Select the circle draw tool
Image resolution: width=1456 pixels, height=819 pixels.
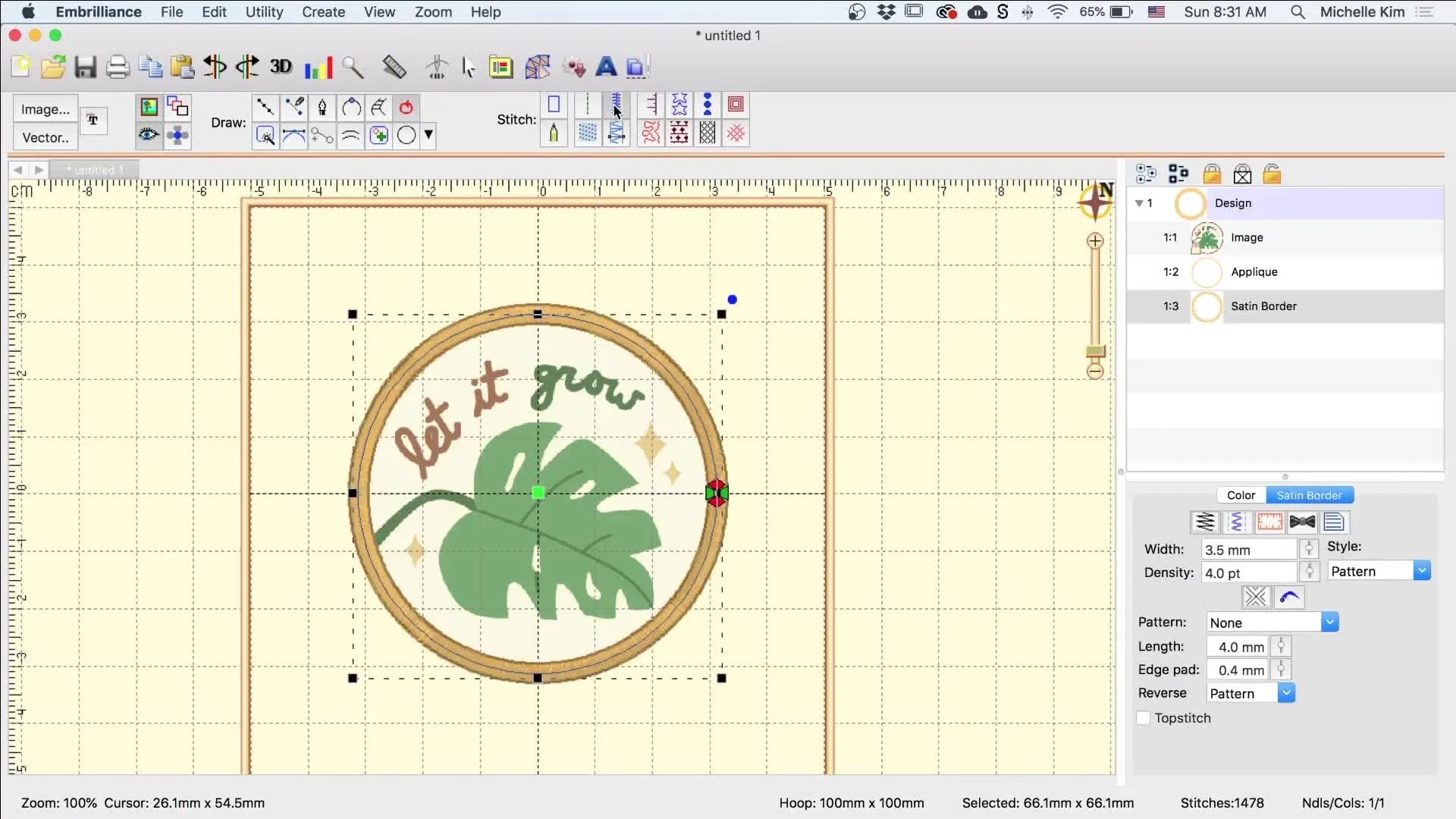click(406, 135)
